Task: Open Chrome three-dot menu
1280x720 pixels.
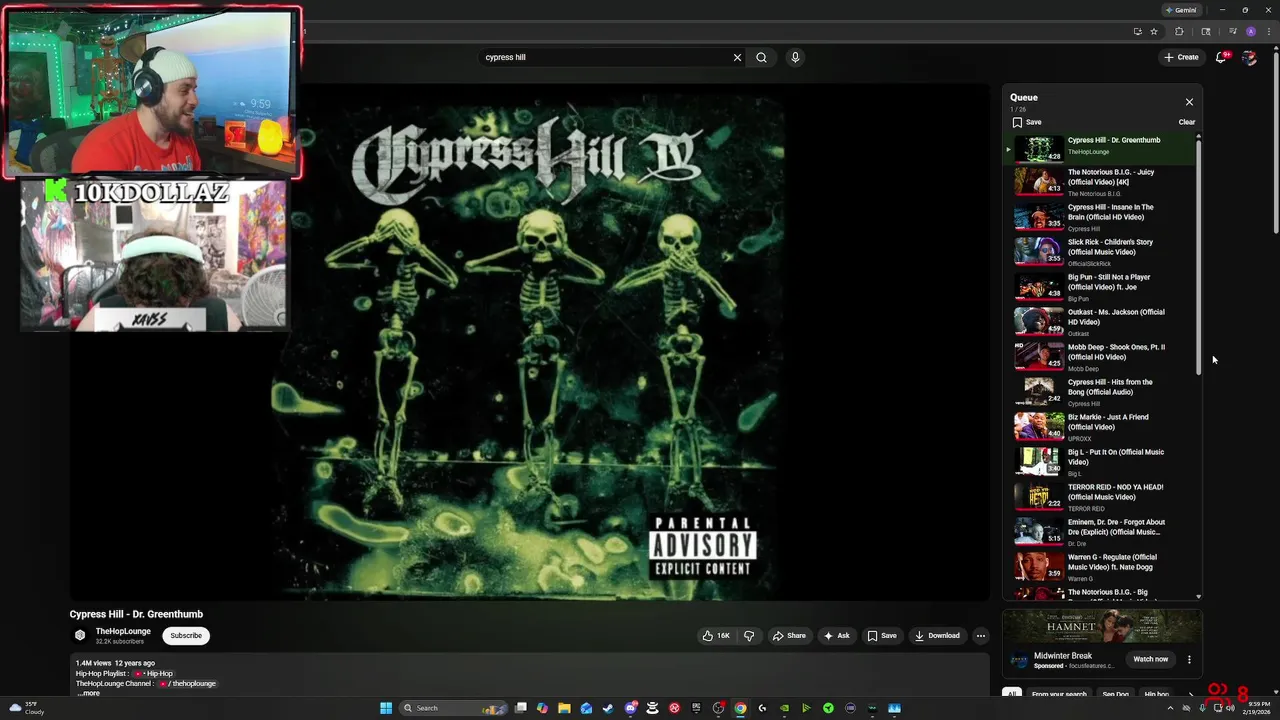Action: (1268, 32)
